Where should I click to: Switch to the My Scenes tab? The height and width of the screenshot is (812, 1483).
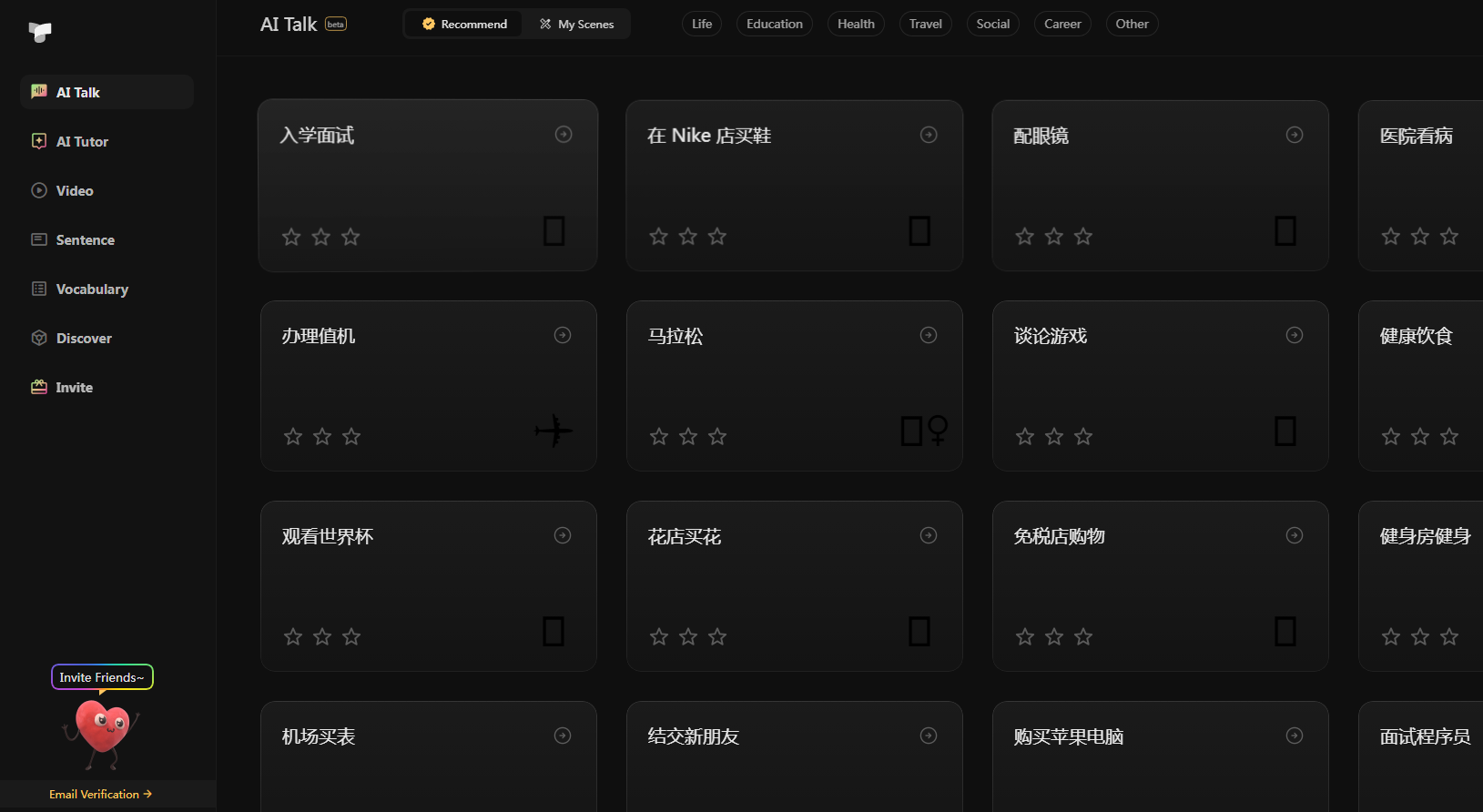pos(576,24)
